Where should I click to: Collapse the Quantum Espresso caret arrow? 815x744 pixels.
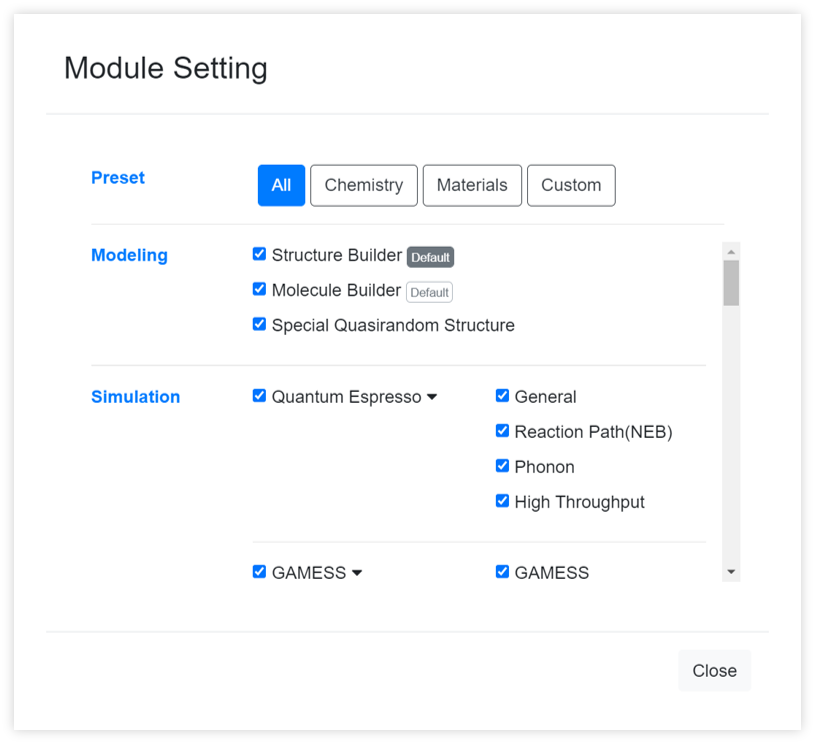pyautogui.click(x=432, y=397)
